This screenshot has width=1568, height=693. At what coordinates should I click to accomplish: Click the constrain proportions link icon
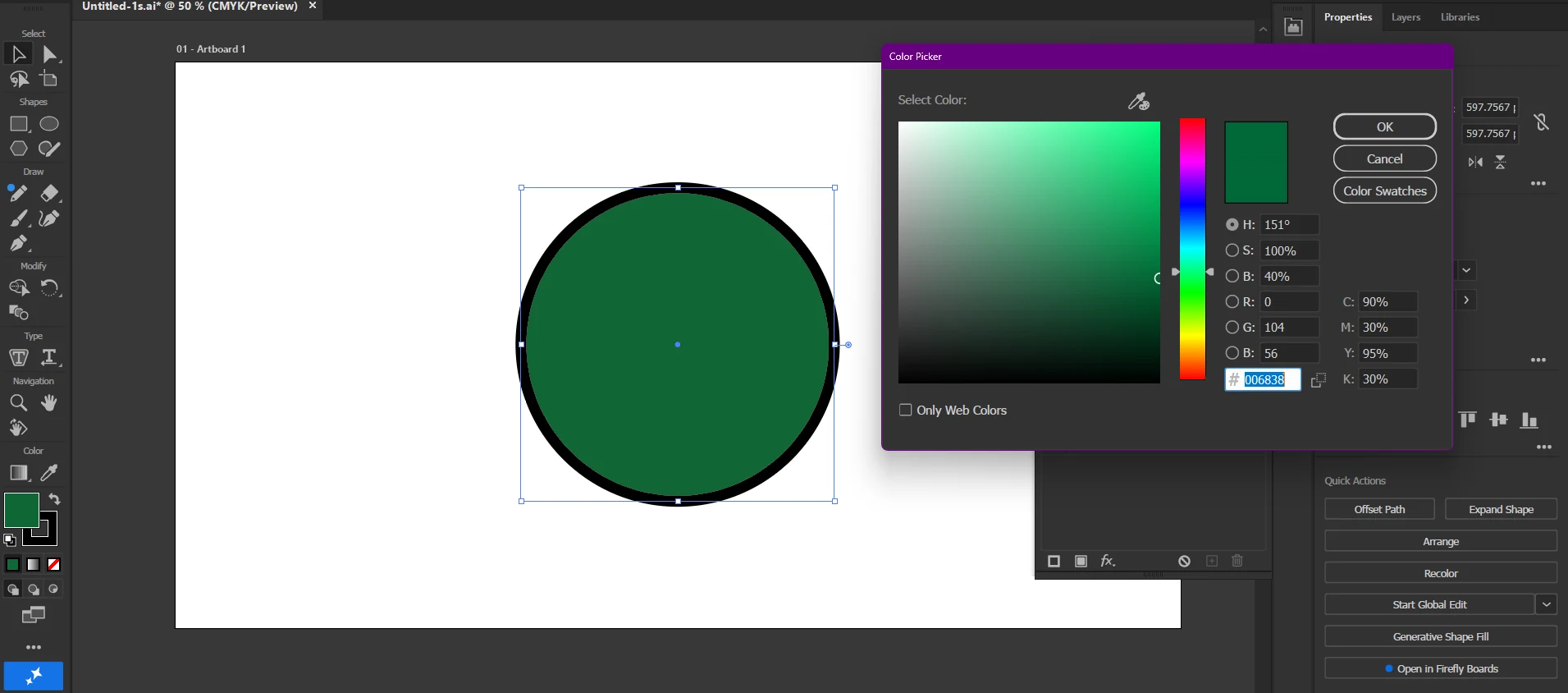1542,122
